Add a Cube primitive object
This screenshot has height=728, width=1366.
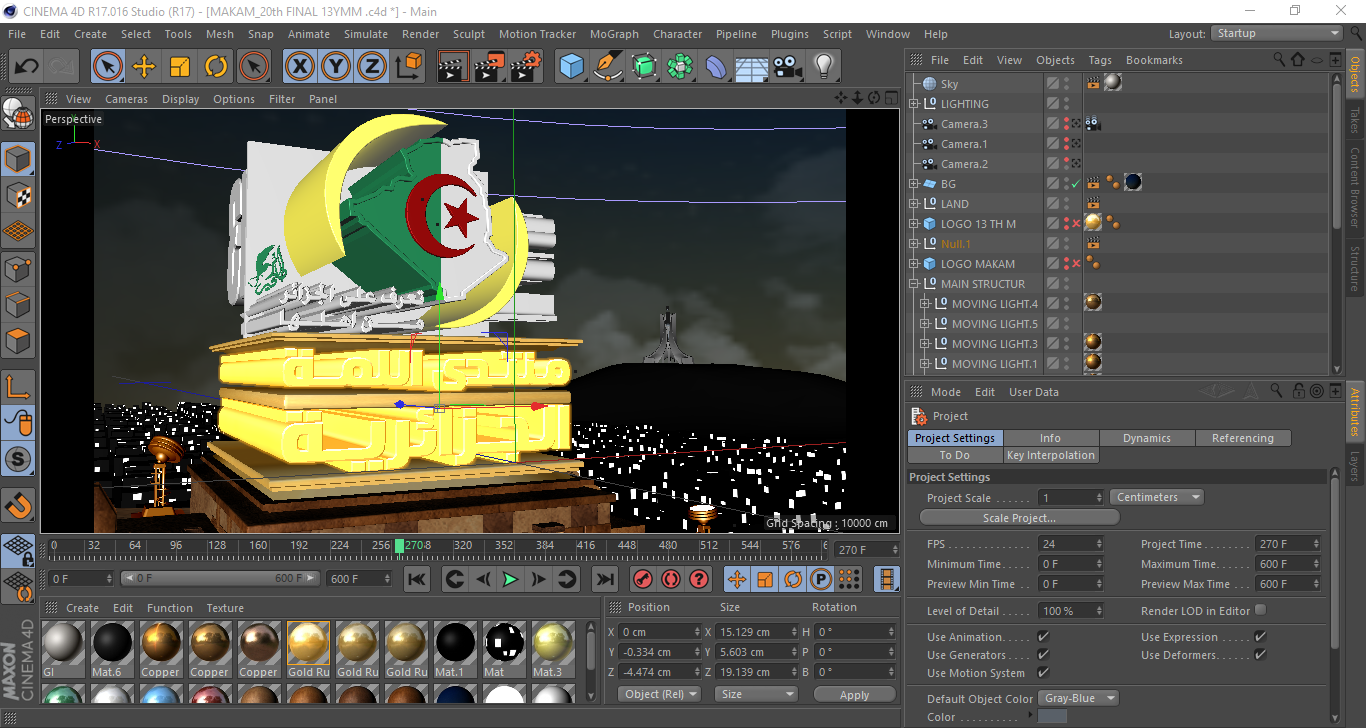point(572,67)
